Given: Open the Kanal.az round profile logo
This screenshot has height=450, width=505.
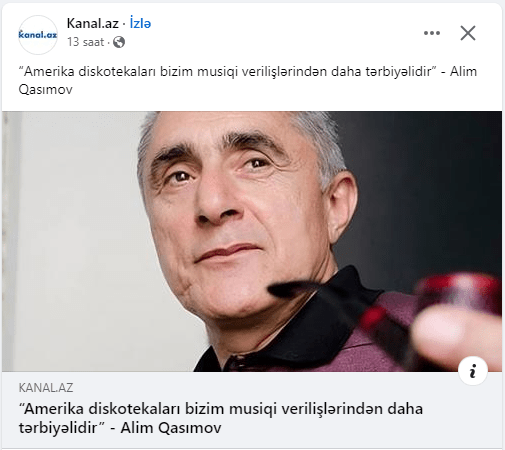Looking at the screenshot, I should tap(38, 35).
